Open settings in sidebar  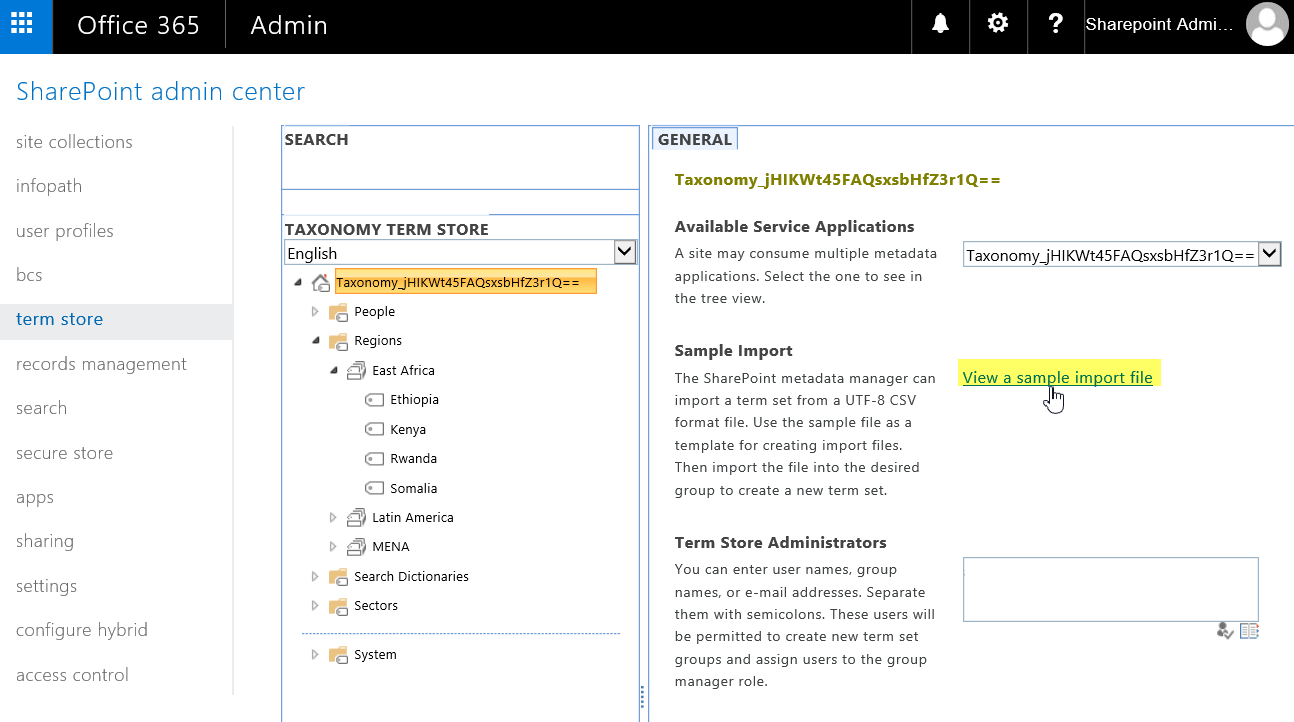(x=46, y=586)
